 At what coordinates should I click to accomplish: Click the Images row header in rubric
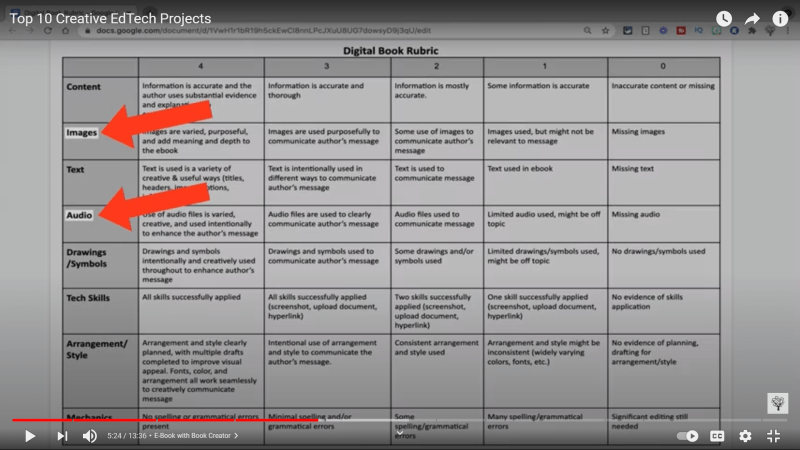tap(82, 132)
